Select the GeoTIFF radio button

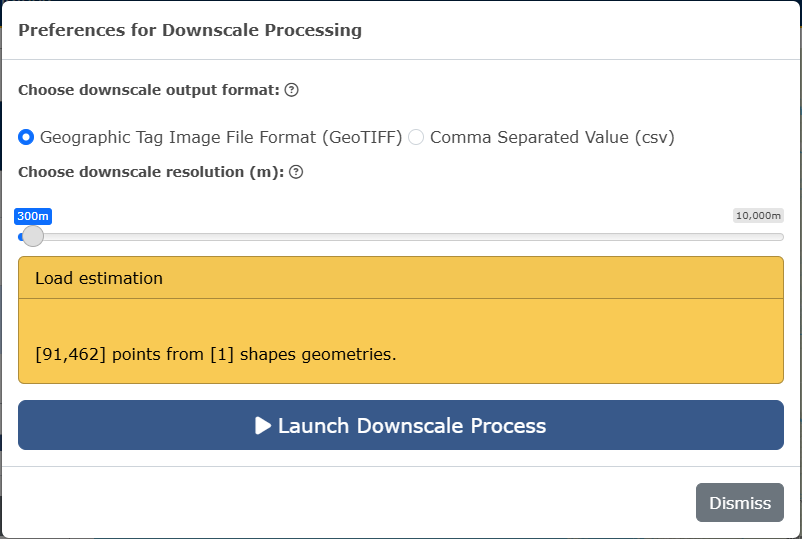pos(26,137)
